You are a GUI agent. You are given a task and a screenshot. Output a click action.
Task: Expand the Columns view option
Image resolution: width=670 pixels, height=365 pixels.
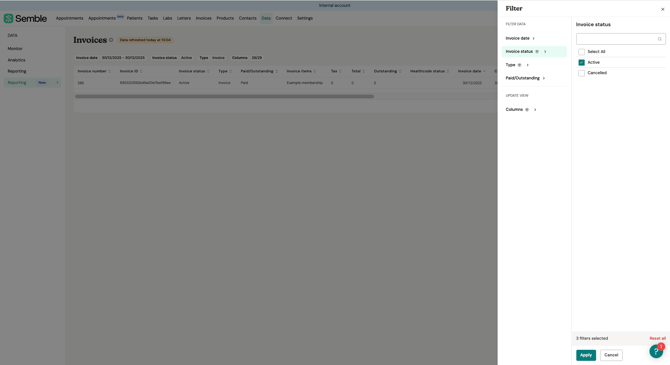pos(534,110)
